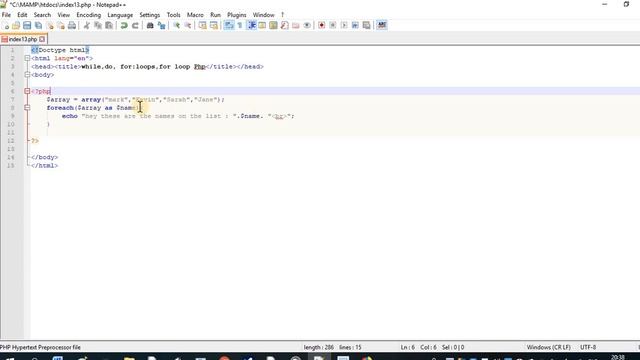Open the user defined language icon
Image resolution: width=640 pixels, height=360 pixels.
(x=262, y=25)
